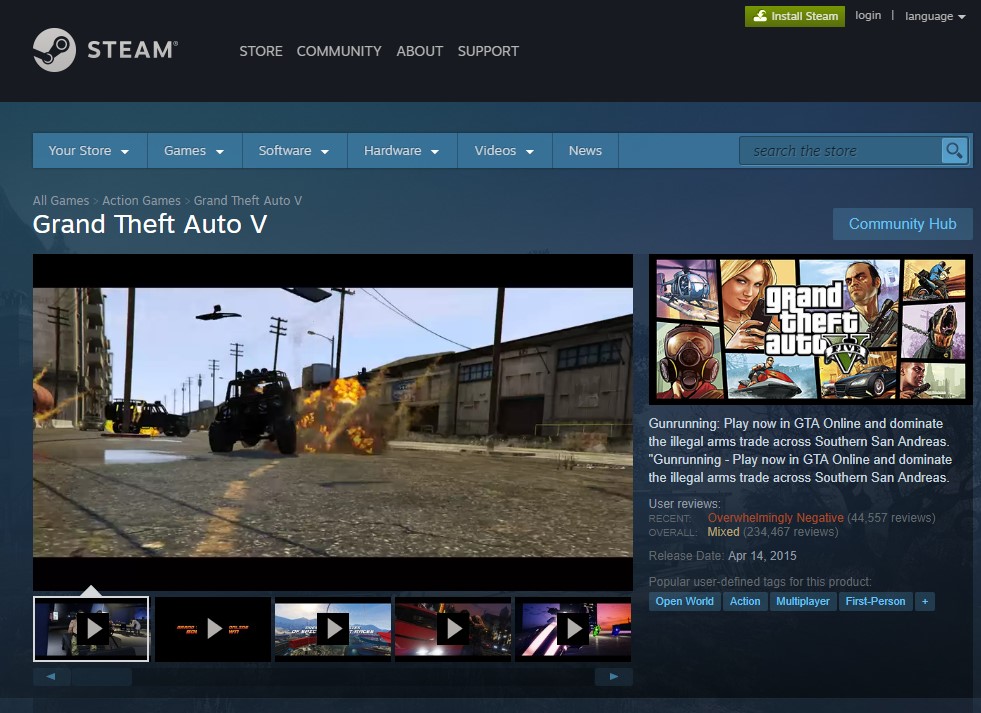Select the Multiplayer tag
981x713 pixels.
803,601
